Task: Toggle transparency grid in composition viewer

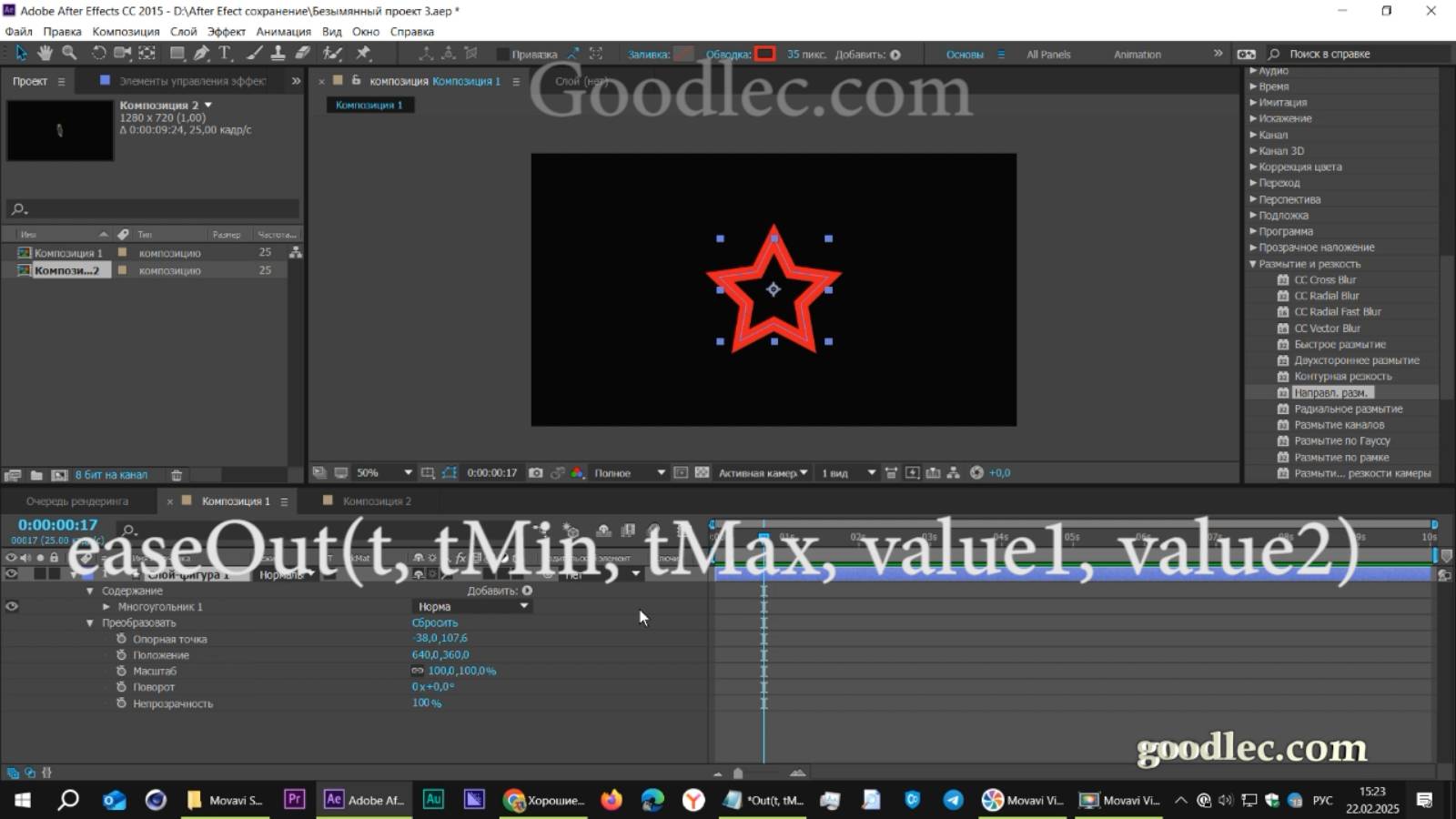Action: 702,473
